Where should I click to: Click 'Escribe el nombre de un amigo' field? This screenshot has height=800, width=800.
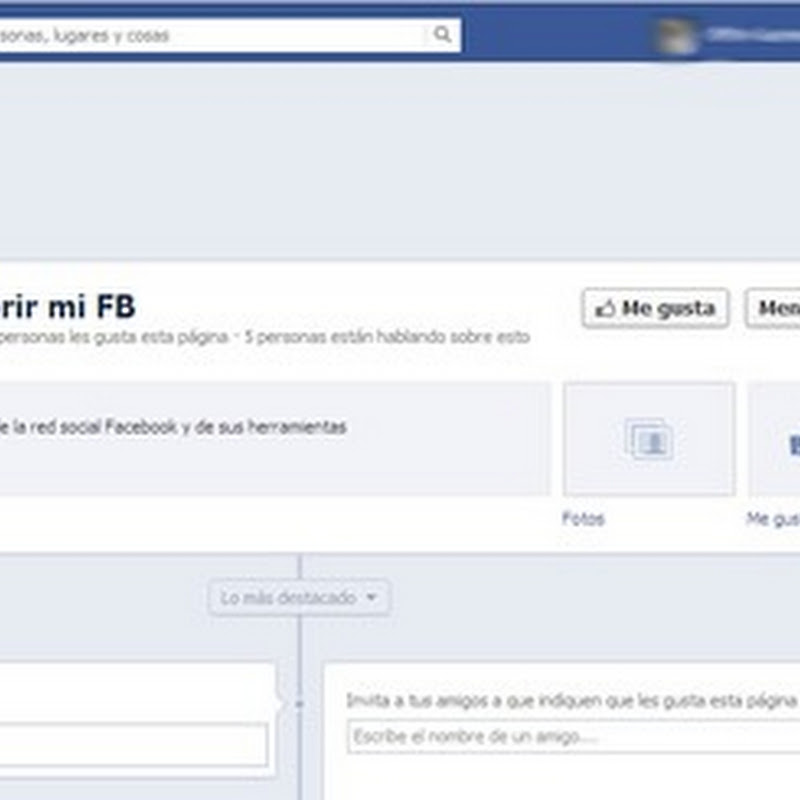coord(573,736)
